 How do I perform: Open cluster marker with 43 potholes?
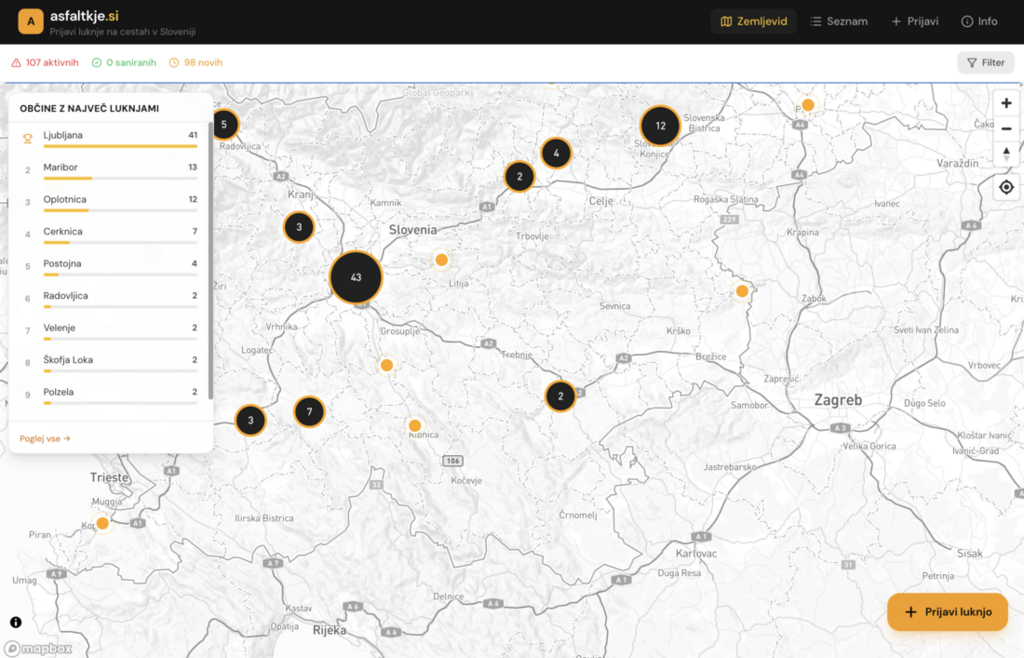[x=356, y=277]
